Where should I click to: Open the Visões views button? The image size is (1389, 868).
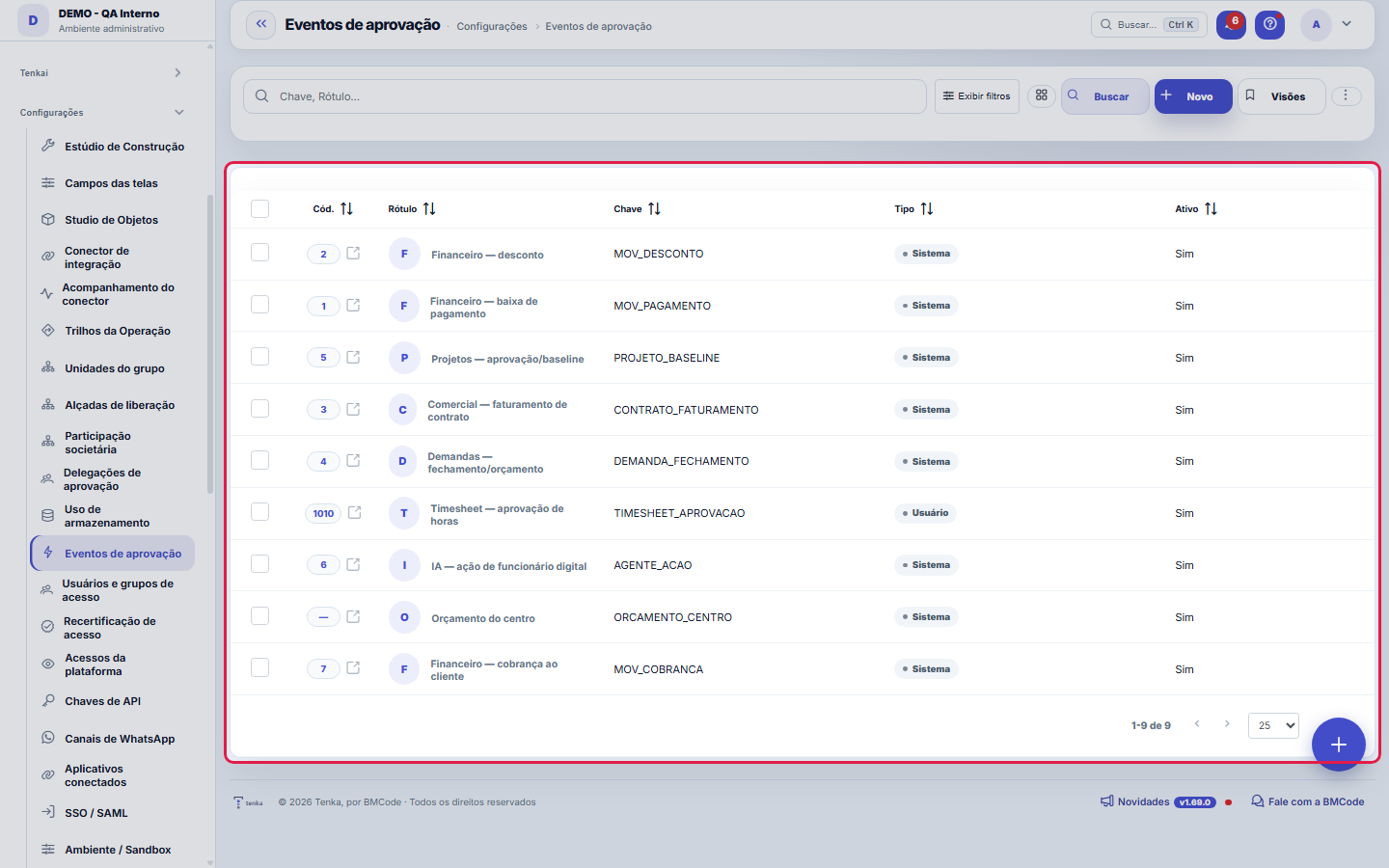coord(1281,95)
